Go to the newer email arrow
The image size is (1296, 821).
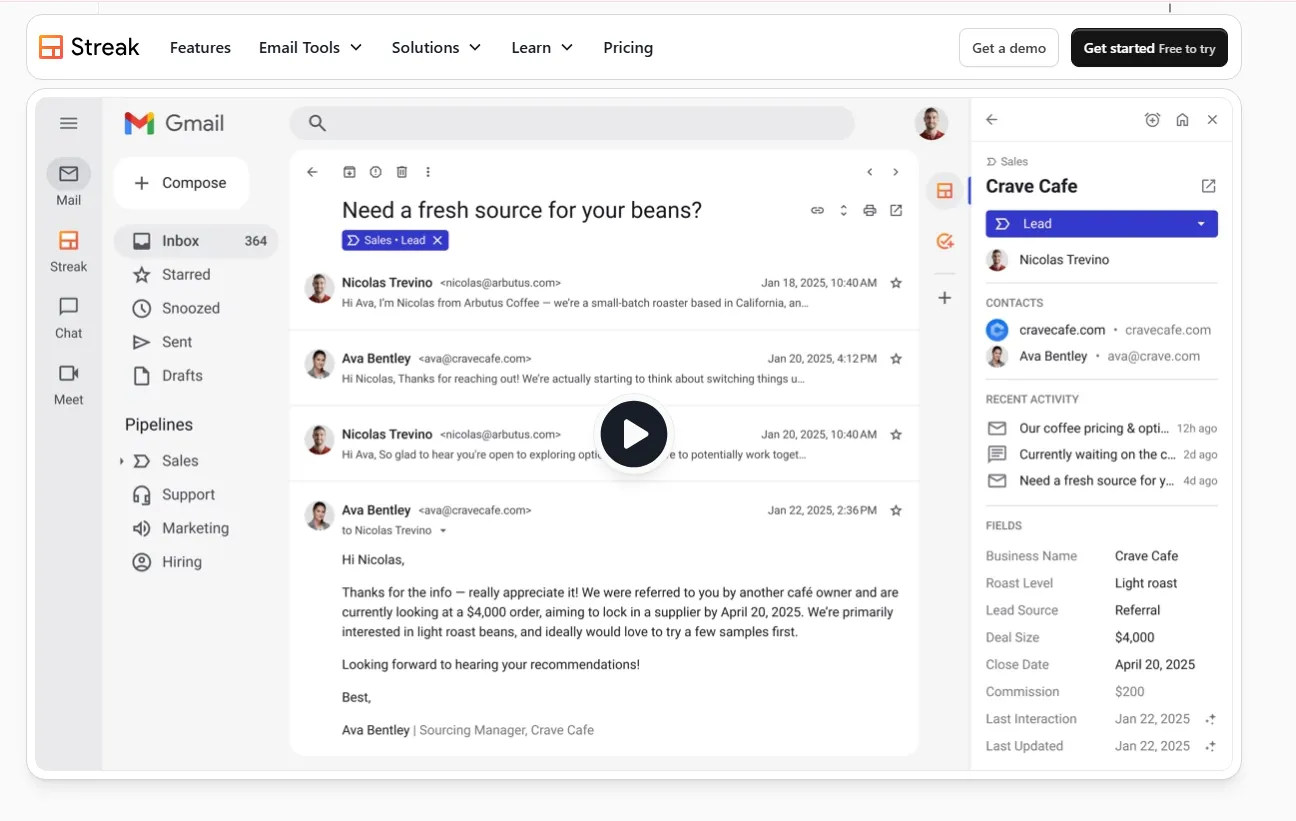(x=870, y=172)
